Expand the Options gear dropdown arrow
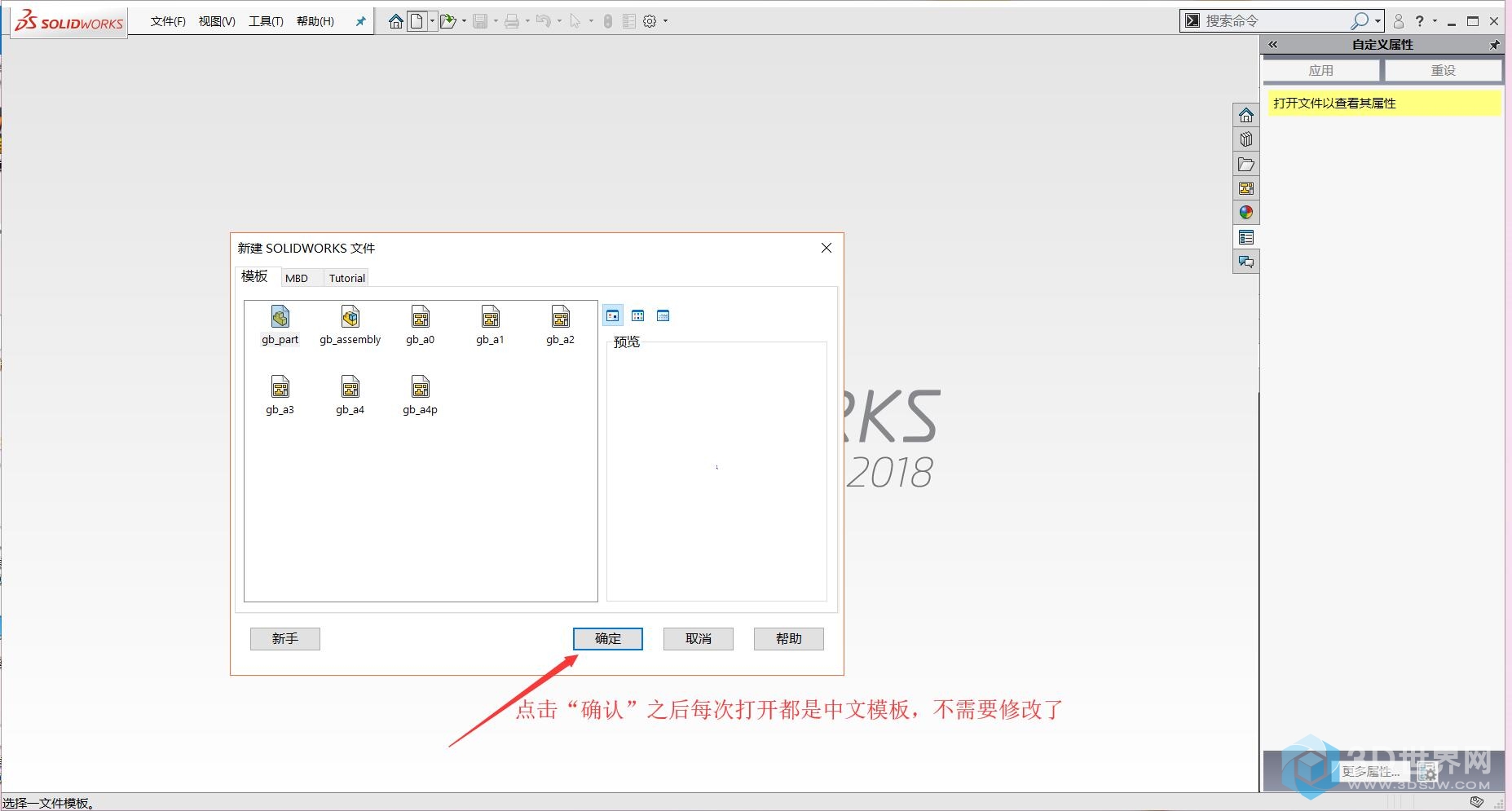The width and height of the screenshot is (1512, 811). pyautogui.click(x=665, y=21)
